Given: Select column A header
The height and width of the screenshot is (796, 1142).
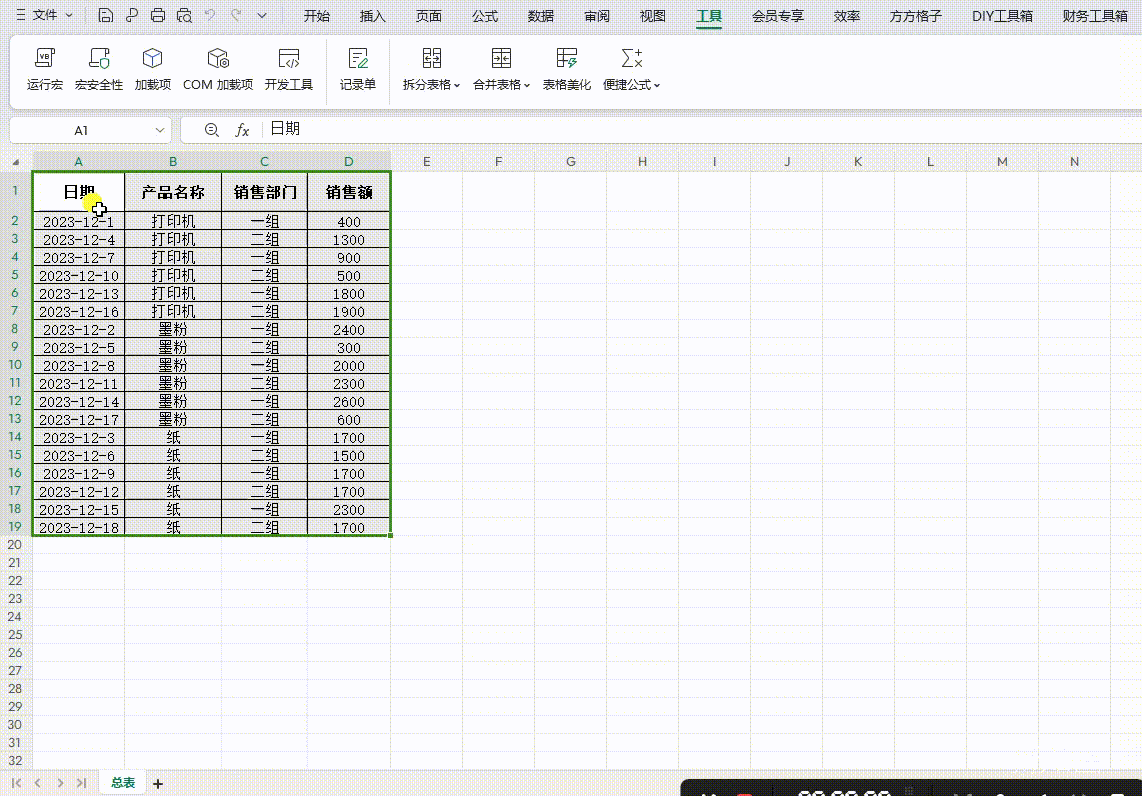Looking at the screenshot, I should (x=79, y=162).
